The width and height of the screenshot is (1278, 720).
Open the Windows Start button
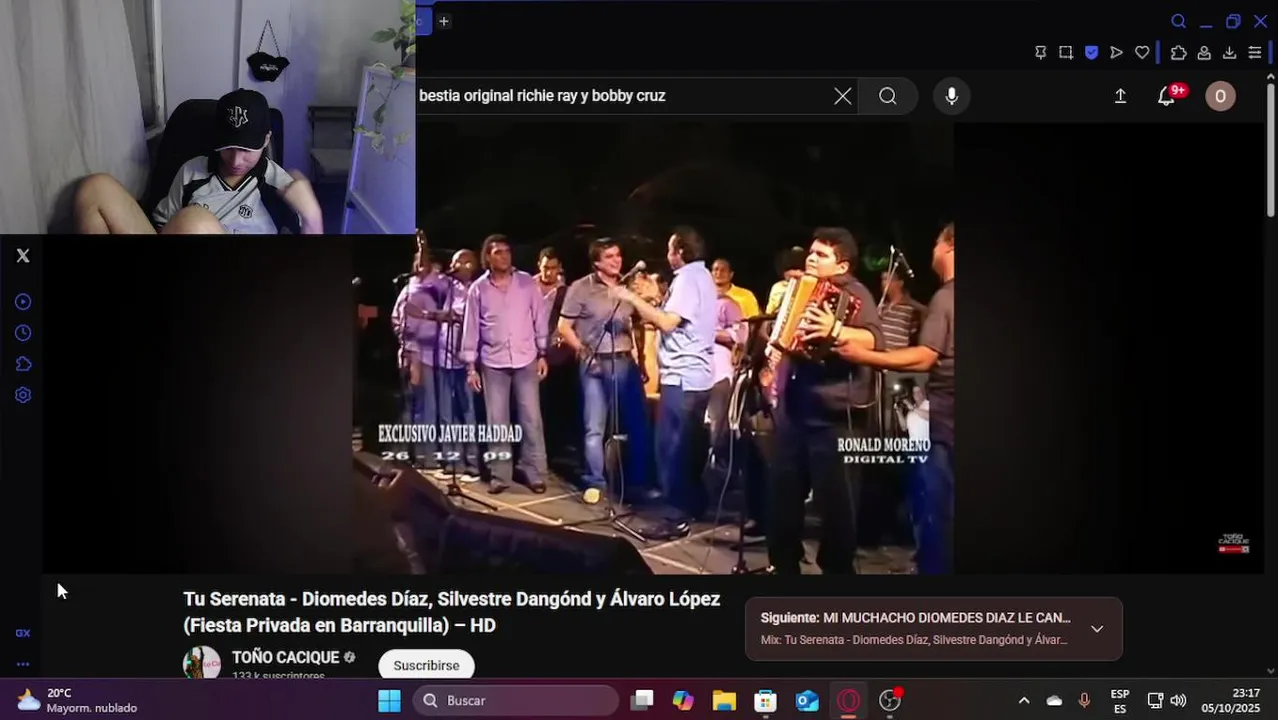[389, 701]
